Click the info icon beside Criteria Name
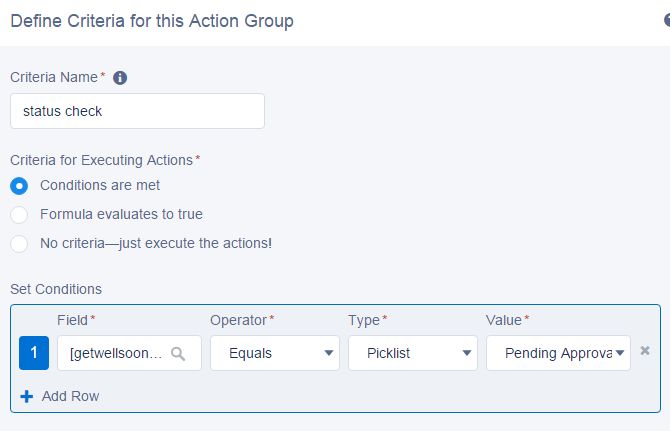Screen dimensions: 670x431 (x=120, y=78)
